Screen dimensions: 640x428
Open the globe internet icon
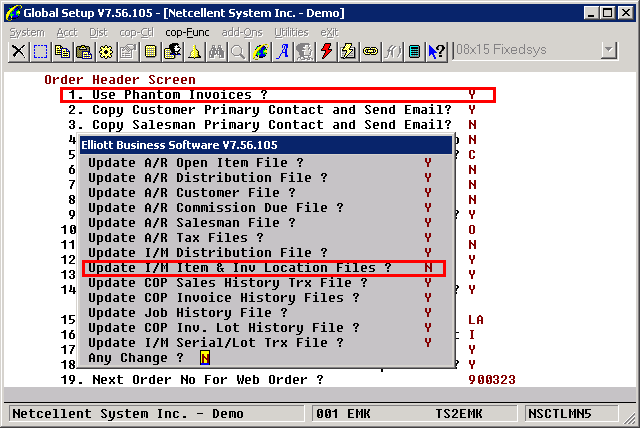(x=260, y=52)
